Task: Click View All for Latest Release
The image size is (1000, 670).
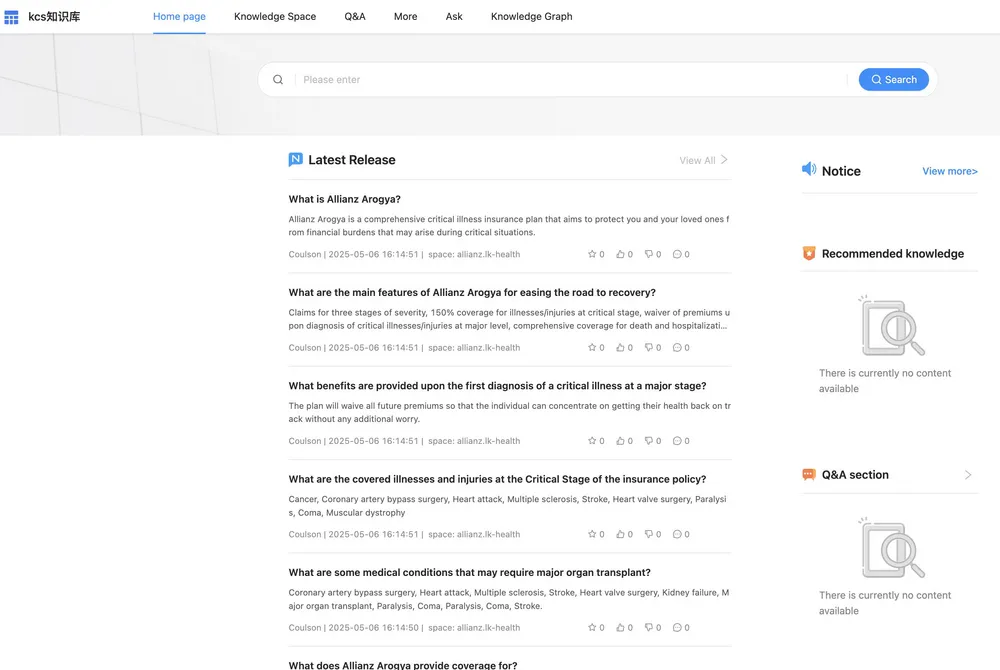Action: [x=697, y=161]
